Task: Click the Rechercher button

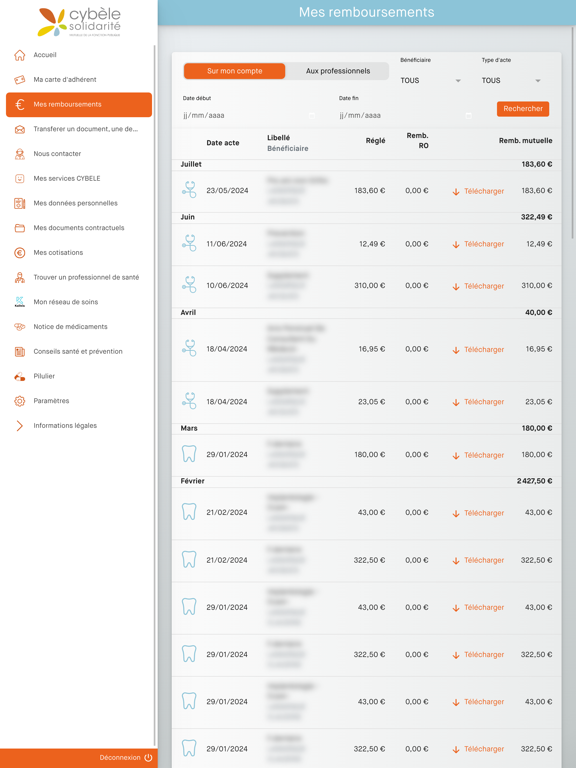Action: [x=523, y=109]
